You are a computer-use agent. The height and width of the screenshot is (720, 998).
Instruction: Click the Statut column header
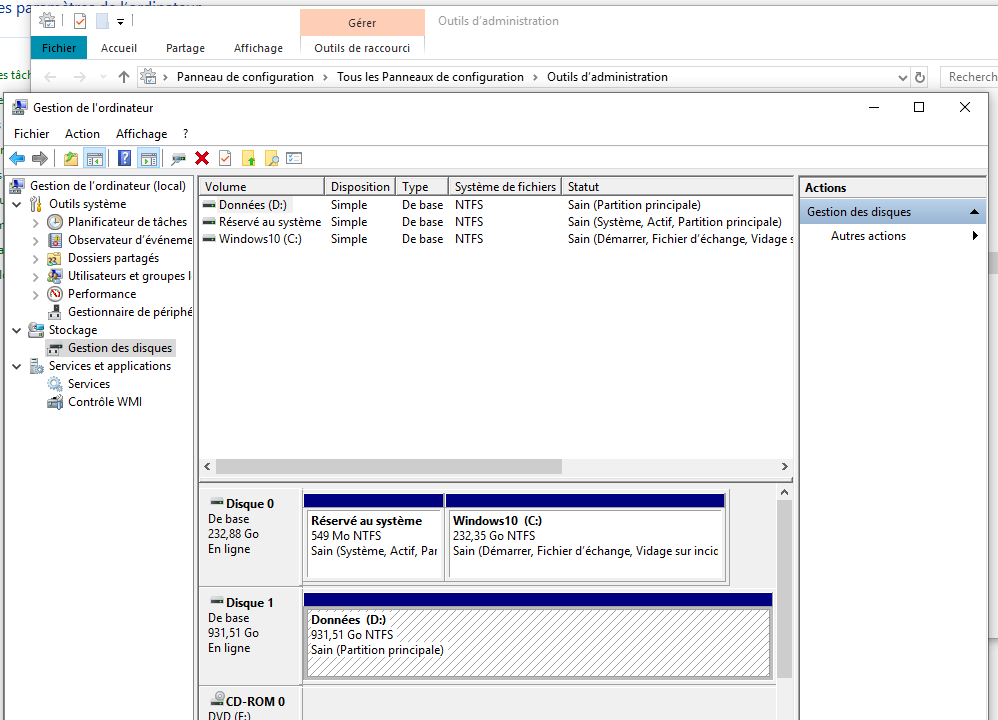pos(676,187)
